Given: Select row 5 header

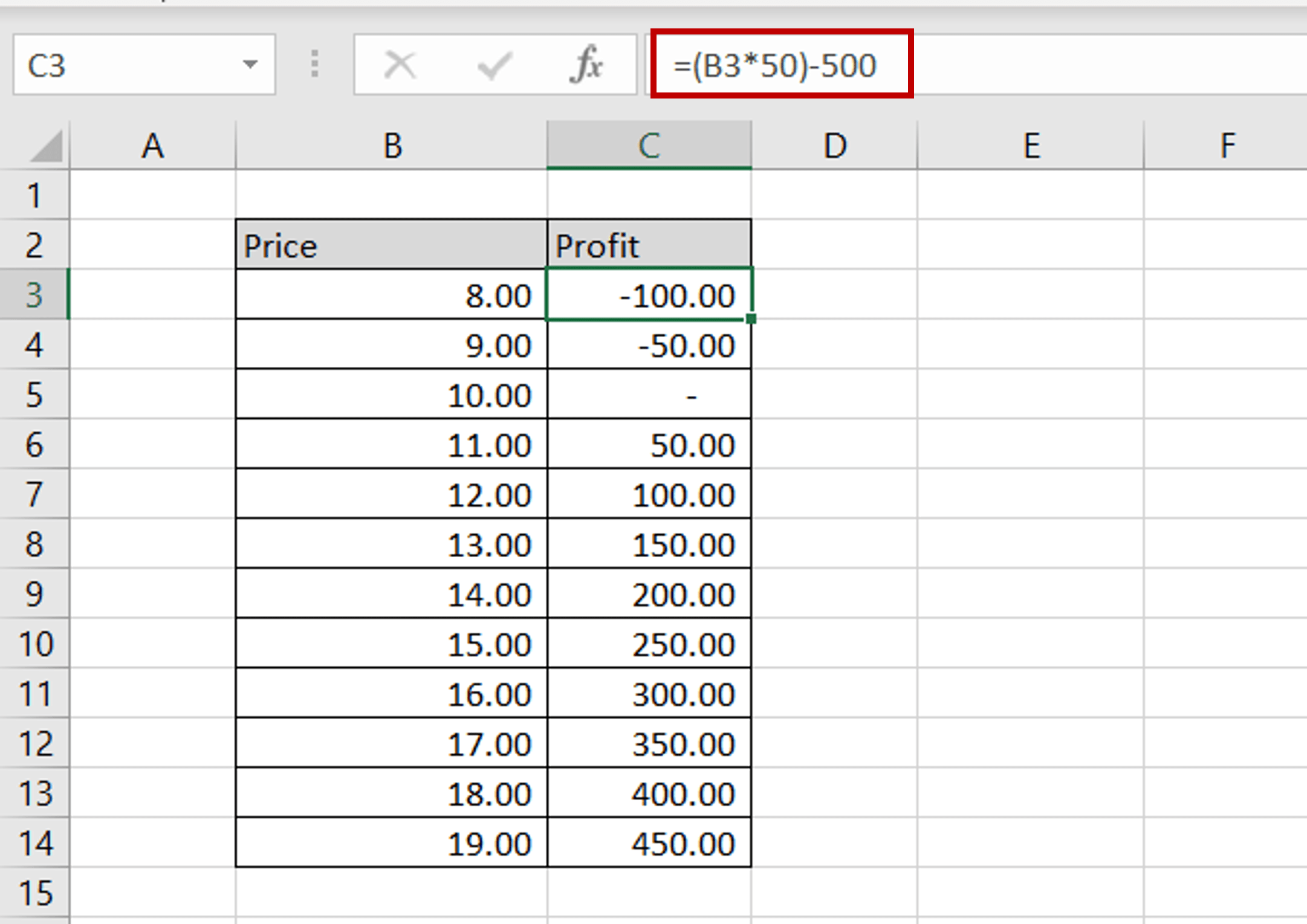Looking at the screenshot, I should tap(34, 395).
